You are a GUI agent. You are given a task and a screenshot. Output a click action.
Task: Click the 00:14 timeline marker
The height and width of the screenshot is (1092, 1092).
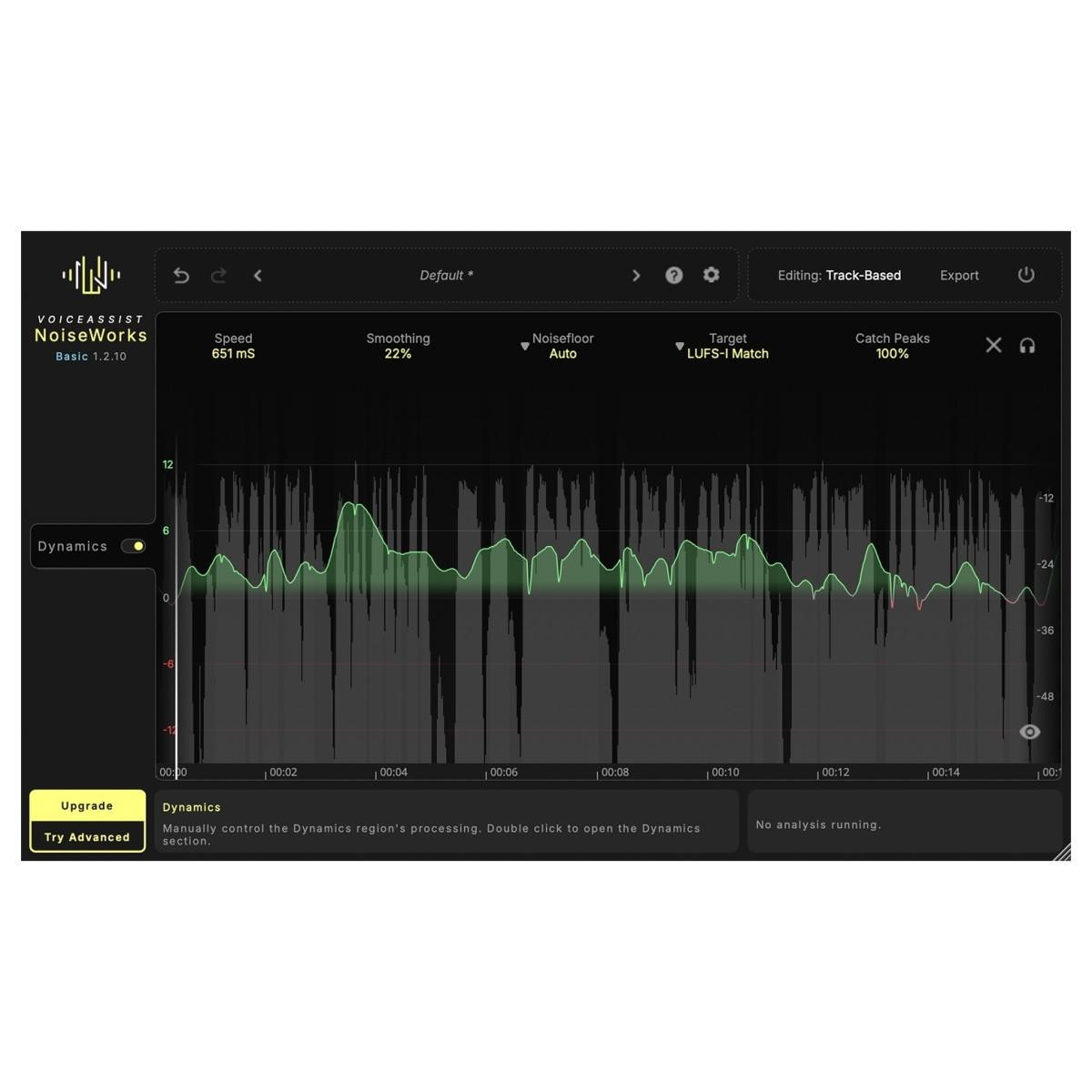pyautogui.click(x=945, y=773)
